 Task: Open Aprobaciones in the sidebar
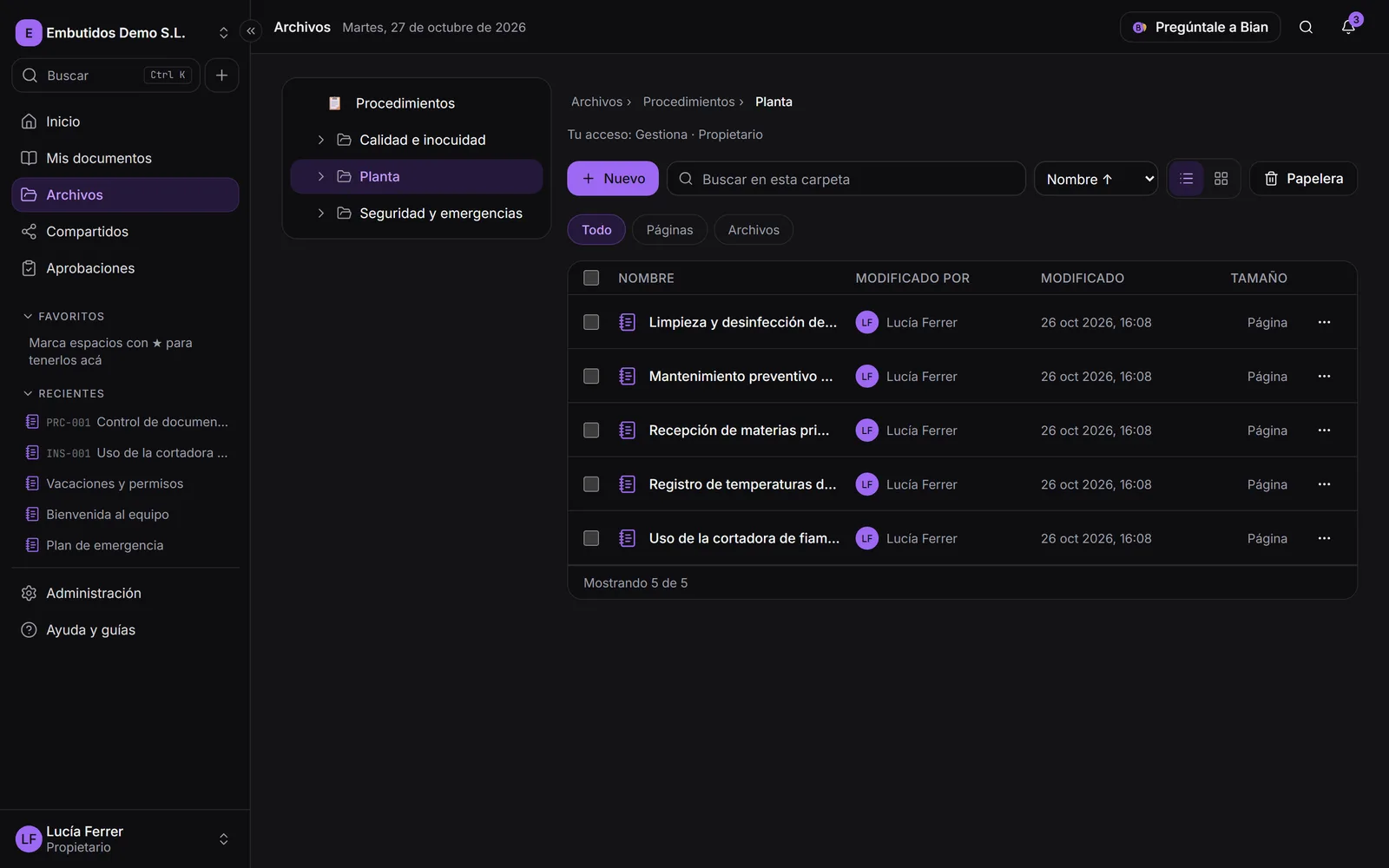125,268
